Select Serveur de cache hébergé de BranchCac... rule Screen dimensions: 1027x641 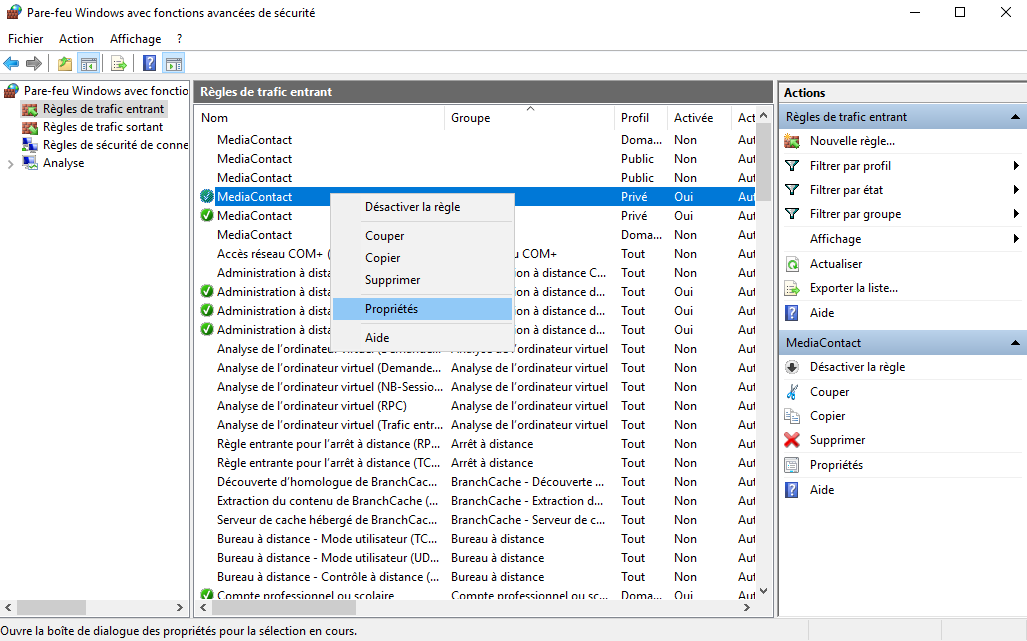[x=327, y=520]
